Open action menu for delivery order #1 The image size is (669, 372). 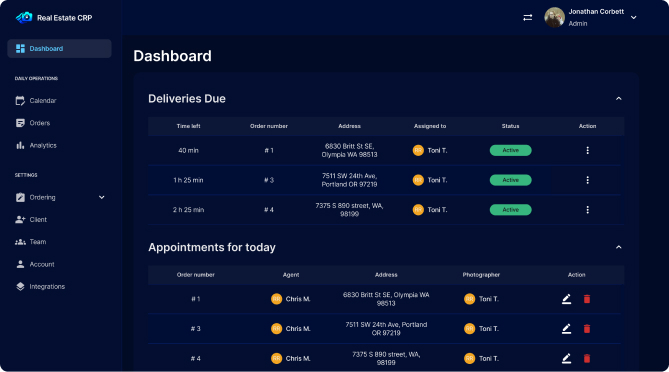pos(588,150)
